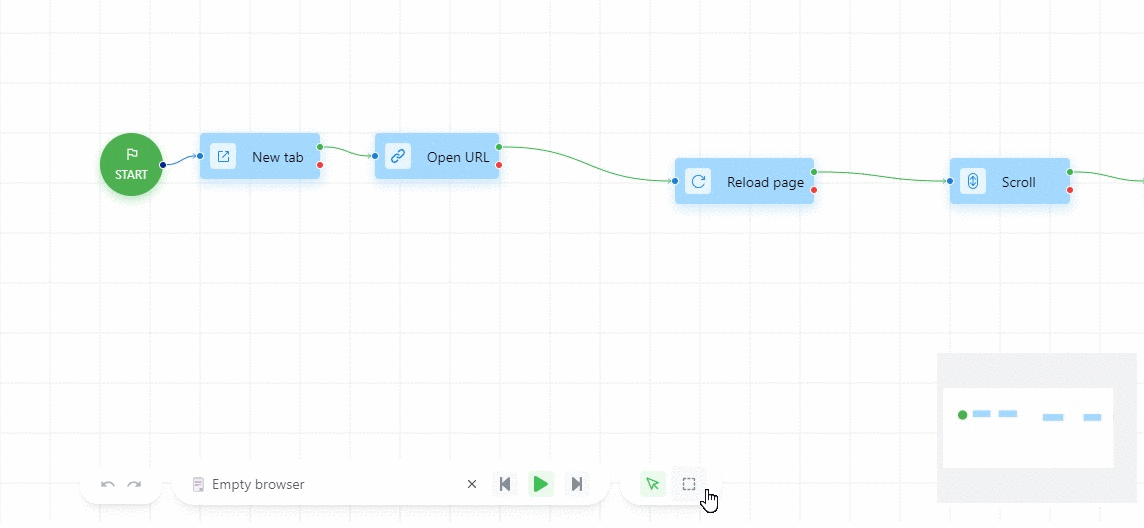Image resolution: width=1144 pixels, height=528 pixels.
Task: Click the redo arrow
Action: coord(134,485)
